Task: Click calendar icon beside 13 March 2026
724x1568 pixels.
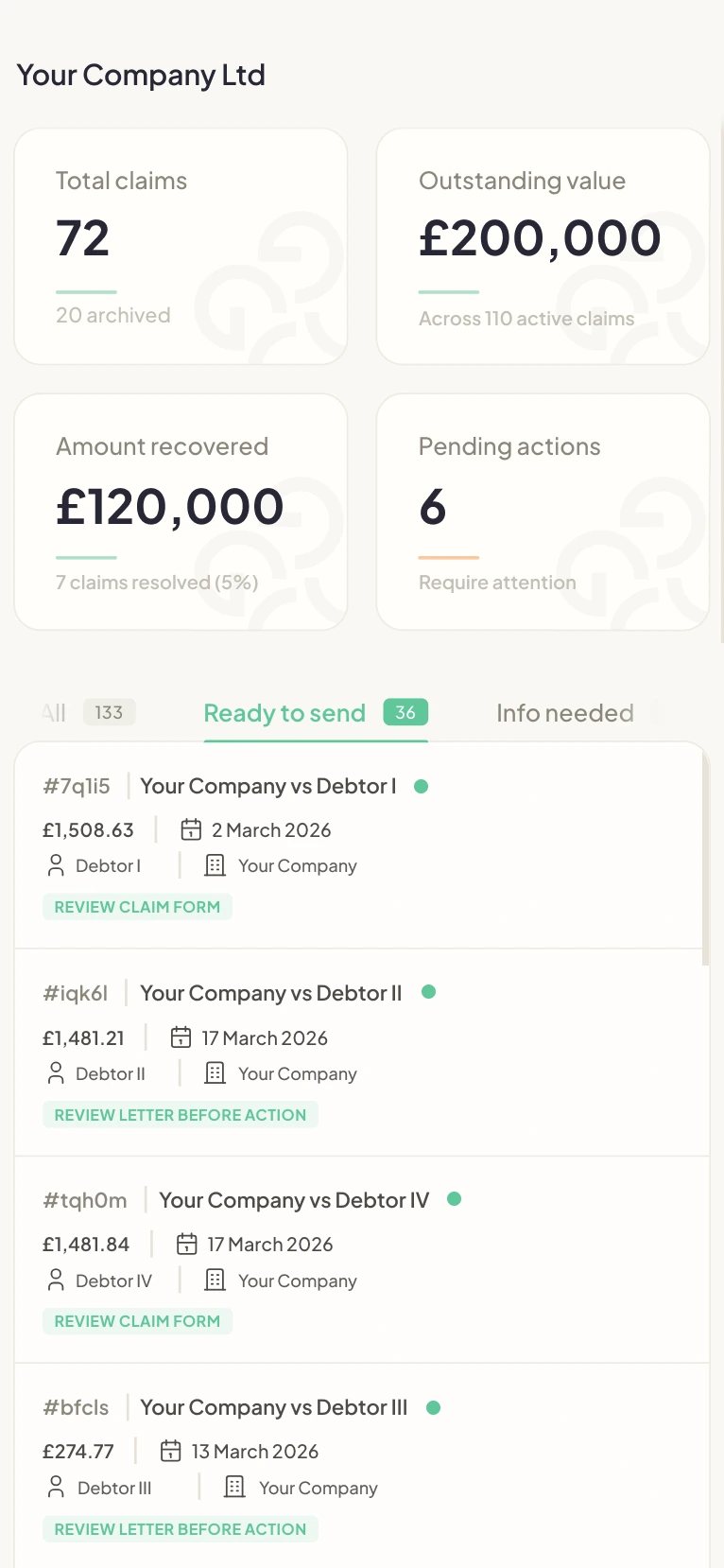Action: [x=170, y=1451]
